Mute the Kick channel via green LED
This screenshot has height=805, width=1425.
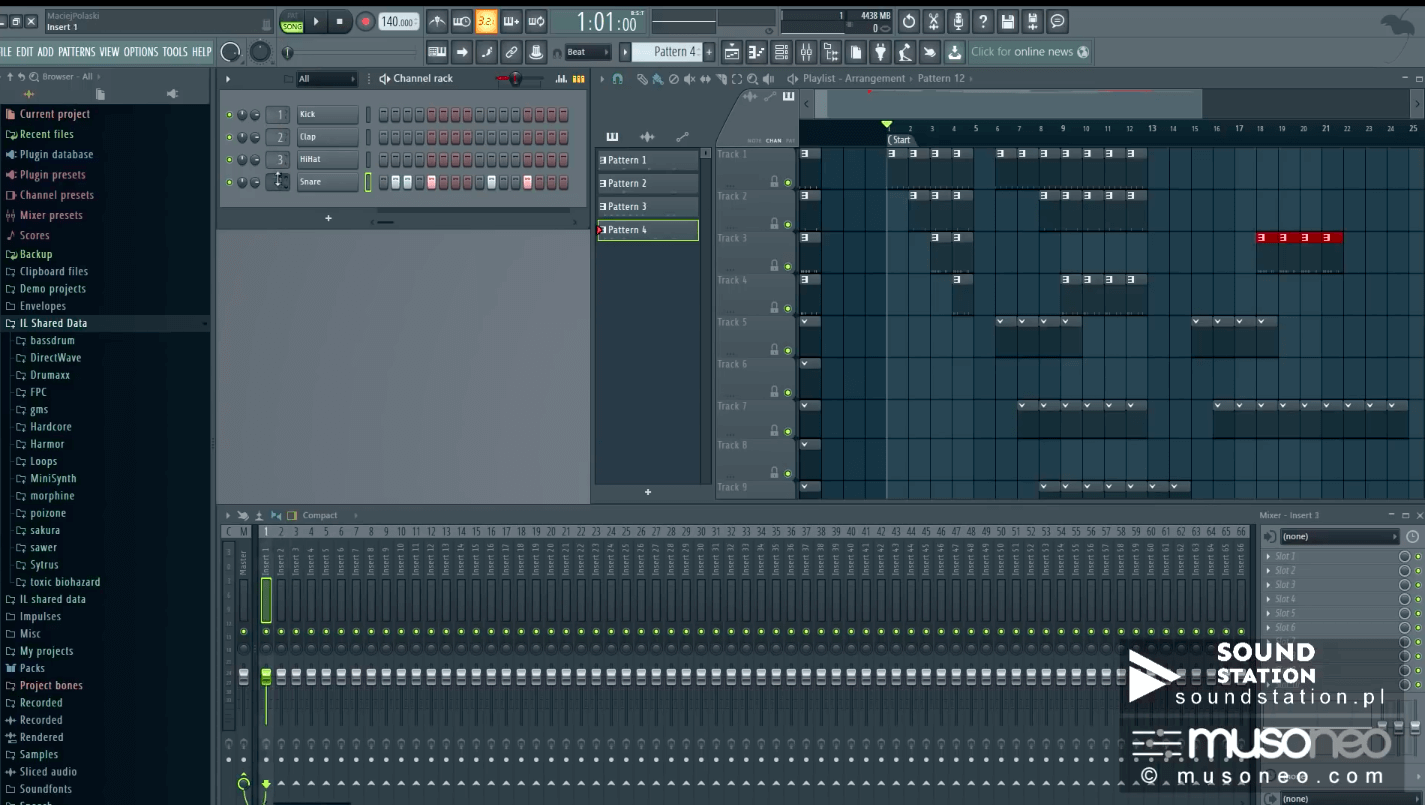pos(229,115)
